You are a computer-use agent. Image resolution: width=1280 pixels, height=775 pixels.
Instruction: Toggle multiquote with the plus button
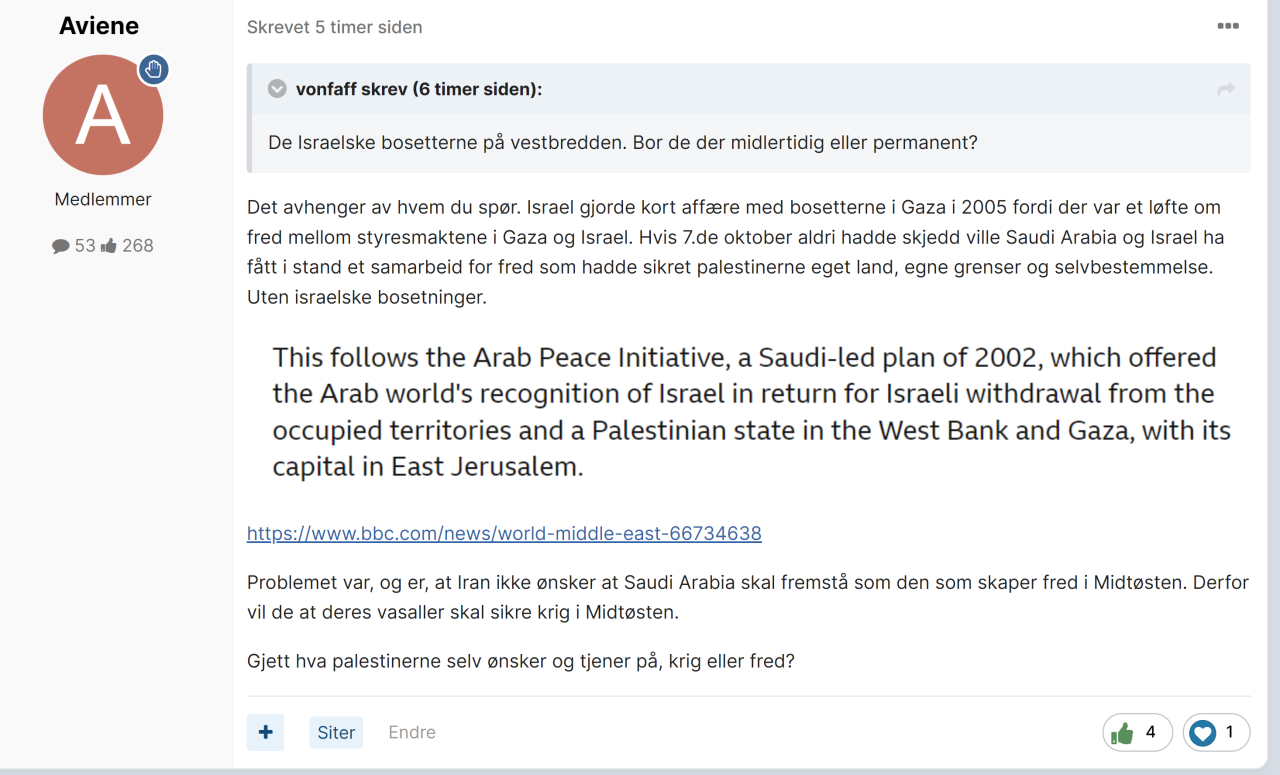265,732
